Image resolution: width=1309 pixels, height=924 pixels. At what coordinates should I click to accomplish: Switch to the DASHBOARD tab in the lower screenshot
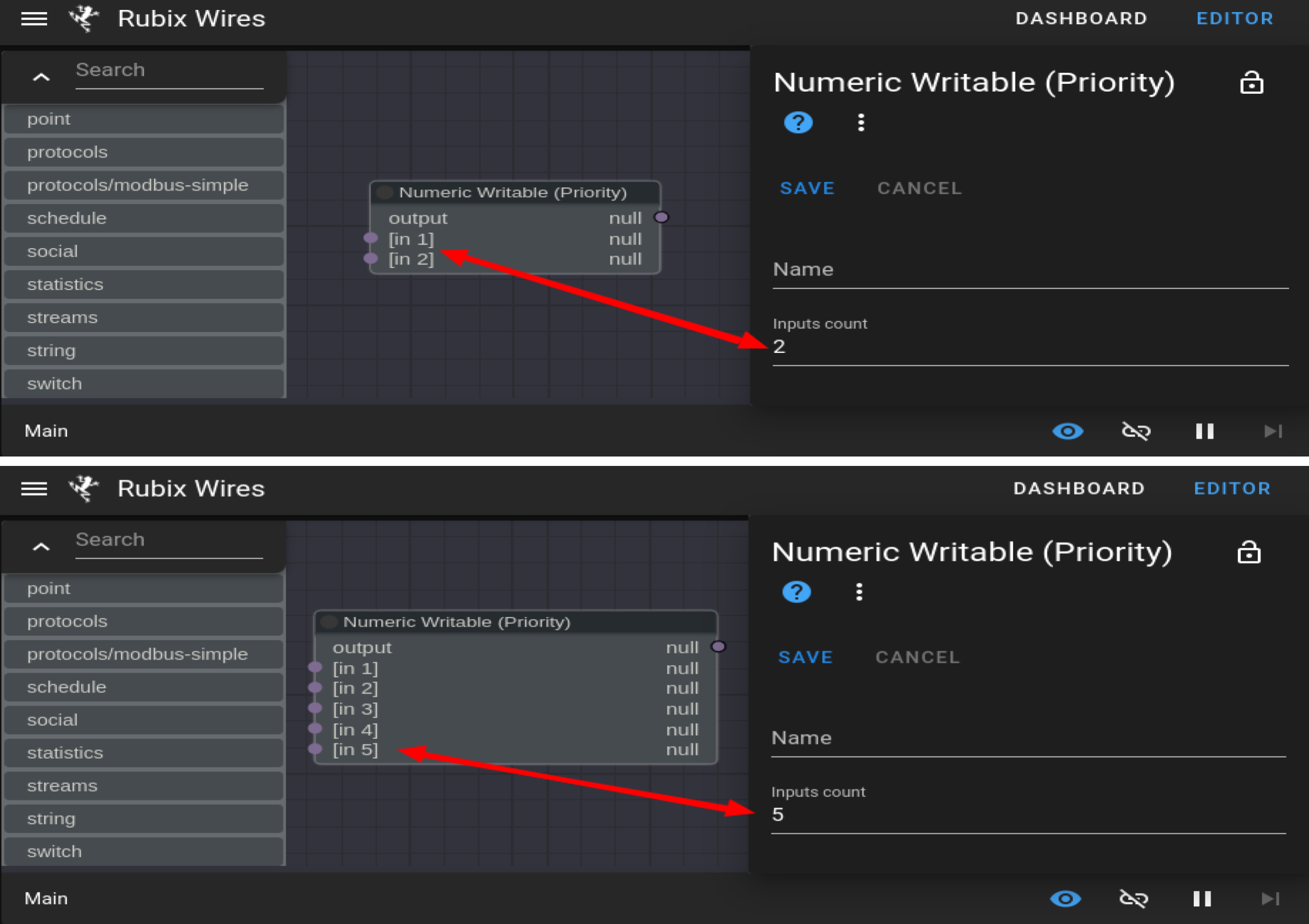[1079, 488]
